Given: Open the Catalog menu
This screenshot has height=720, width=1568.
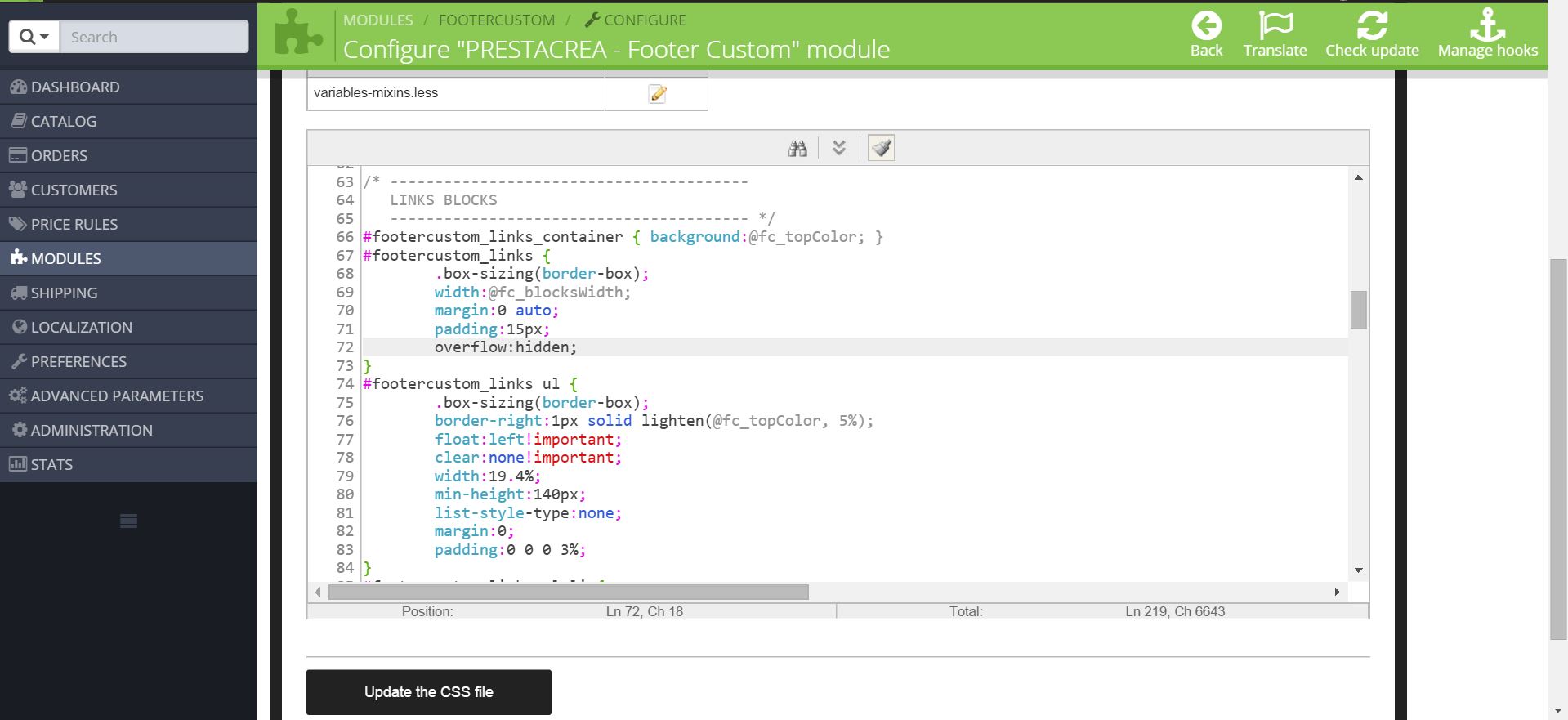Looking at the screenshot, I should click(x=128, y=121).
